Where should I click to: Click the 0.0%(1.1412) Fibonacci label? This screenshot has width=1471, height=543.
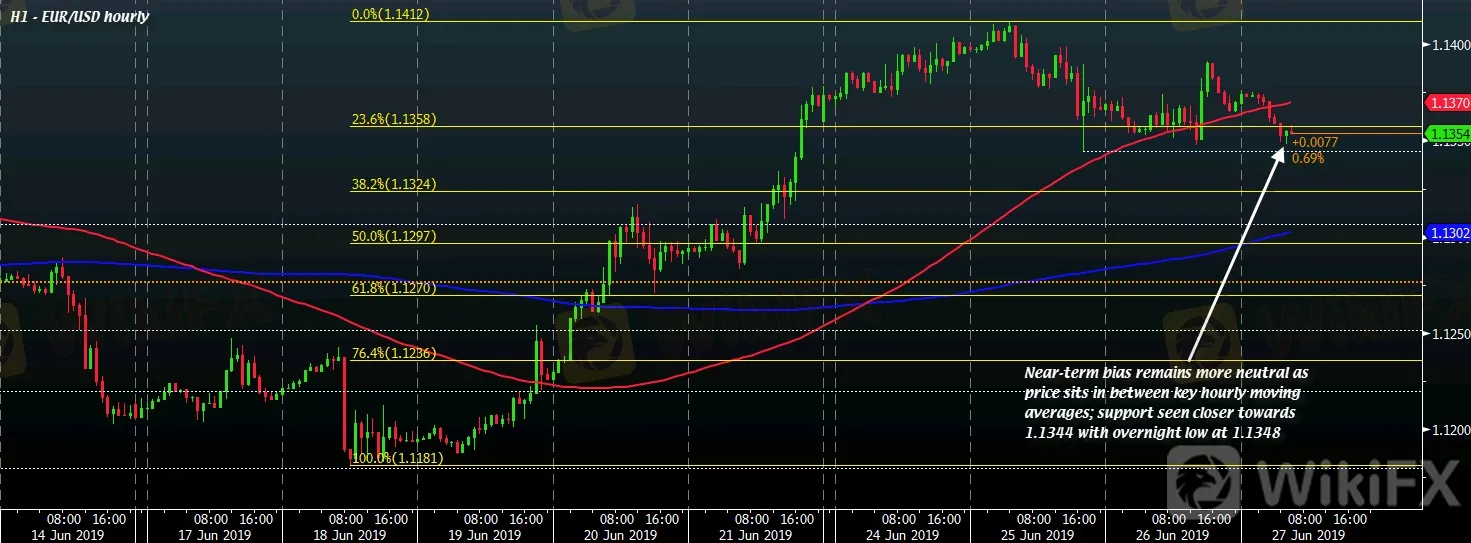(394, 15)
